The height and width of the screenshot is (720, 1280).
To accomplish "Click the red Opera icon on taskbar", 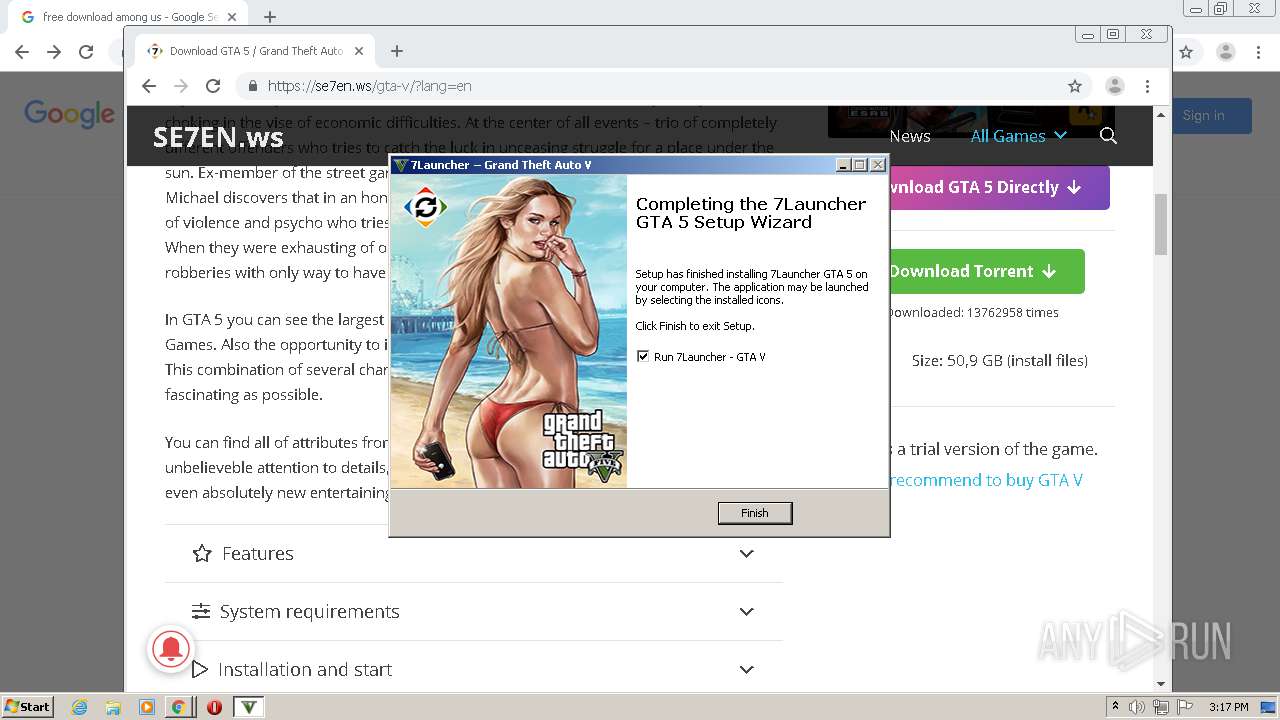I will tap(214, 707).
